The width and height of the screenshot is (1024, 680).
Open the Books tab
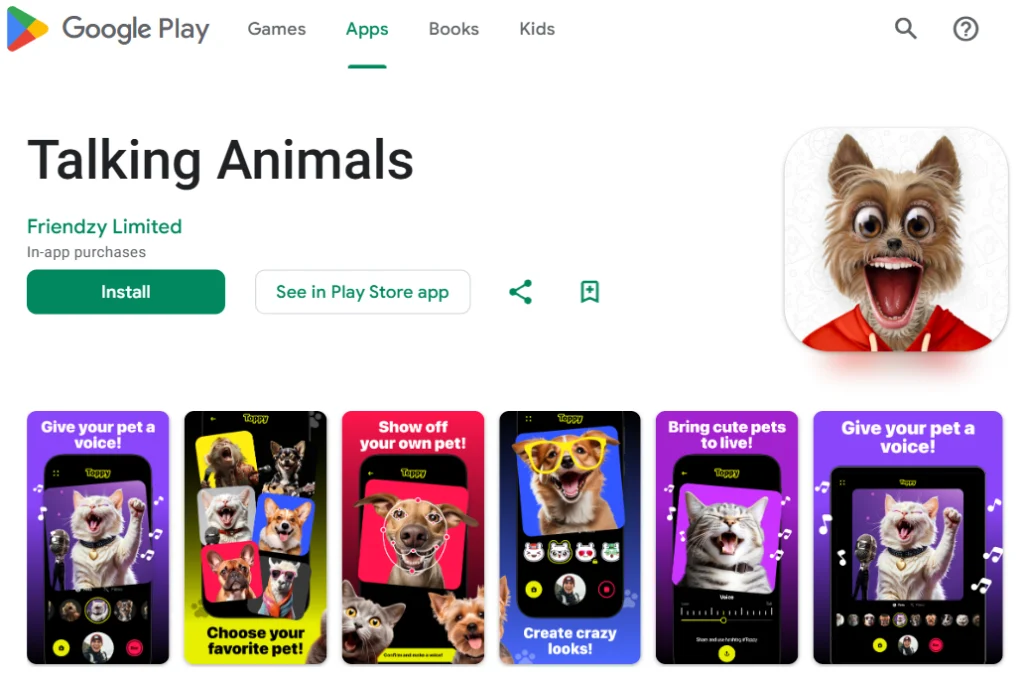click(453, 29)
